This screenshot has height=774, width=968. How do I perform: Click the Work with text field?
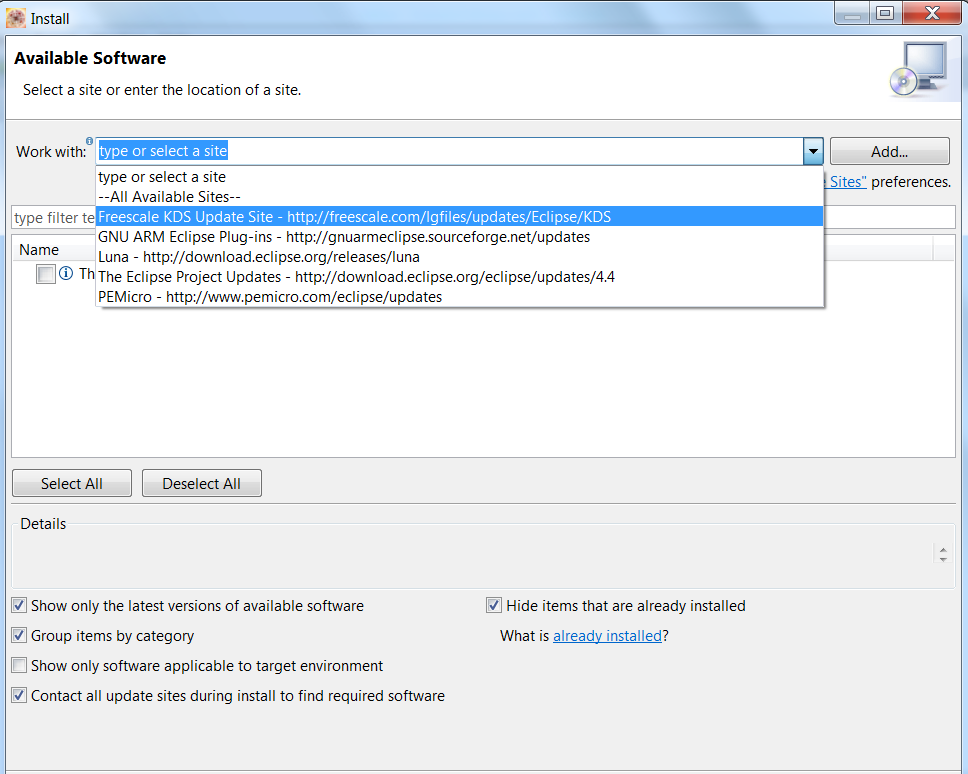point(449,151)
